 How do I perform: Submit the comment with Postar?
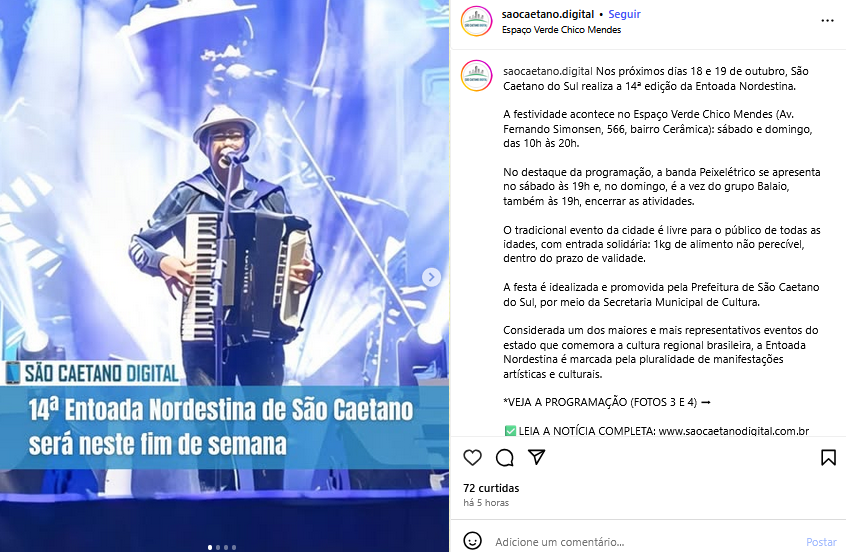click(821, 542)
